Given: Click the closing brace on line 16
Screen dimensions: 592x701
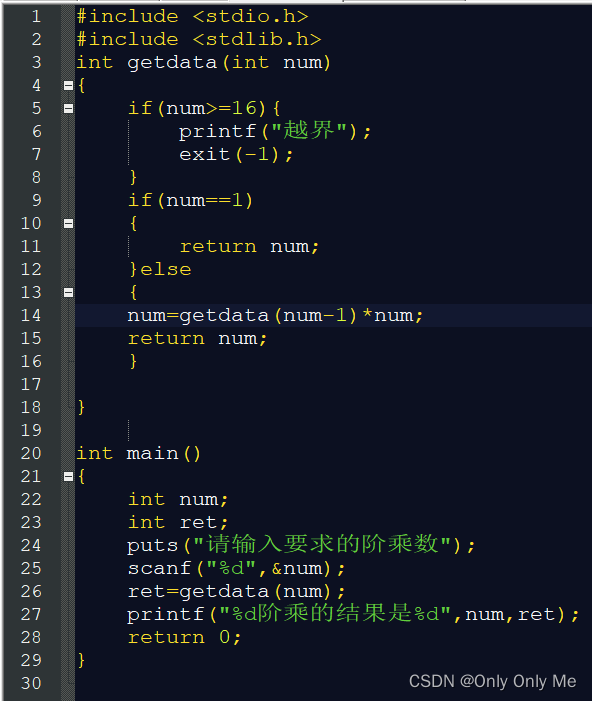Looking at the screenshot, I should click(x=133, y=361).
